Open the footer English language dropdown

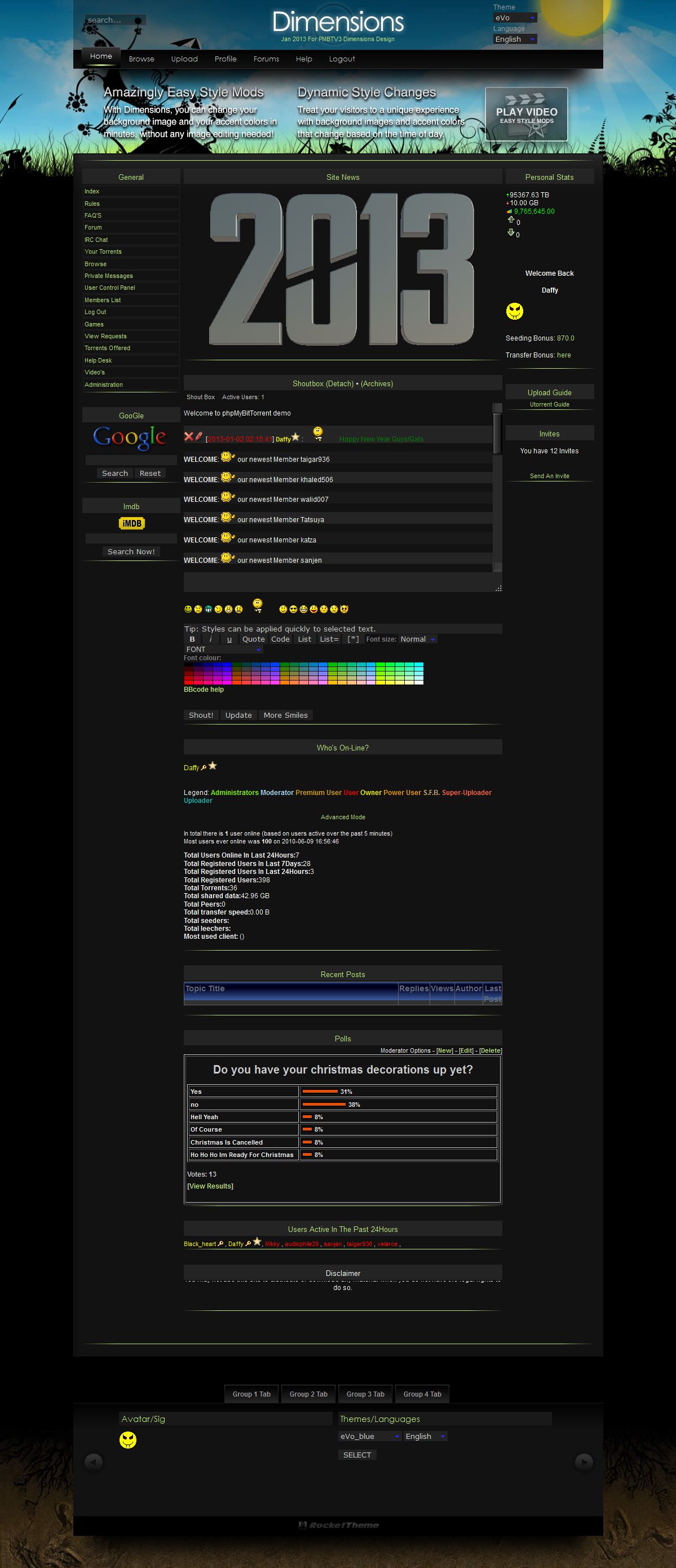pos(425,1436)
